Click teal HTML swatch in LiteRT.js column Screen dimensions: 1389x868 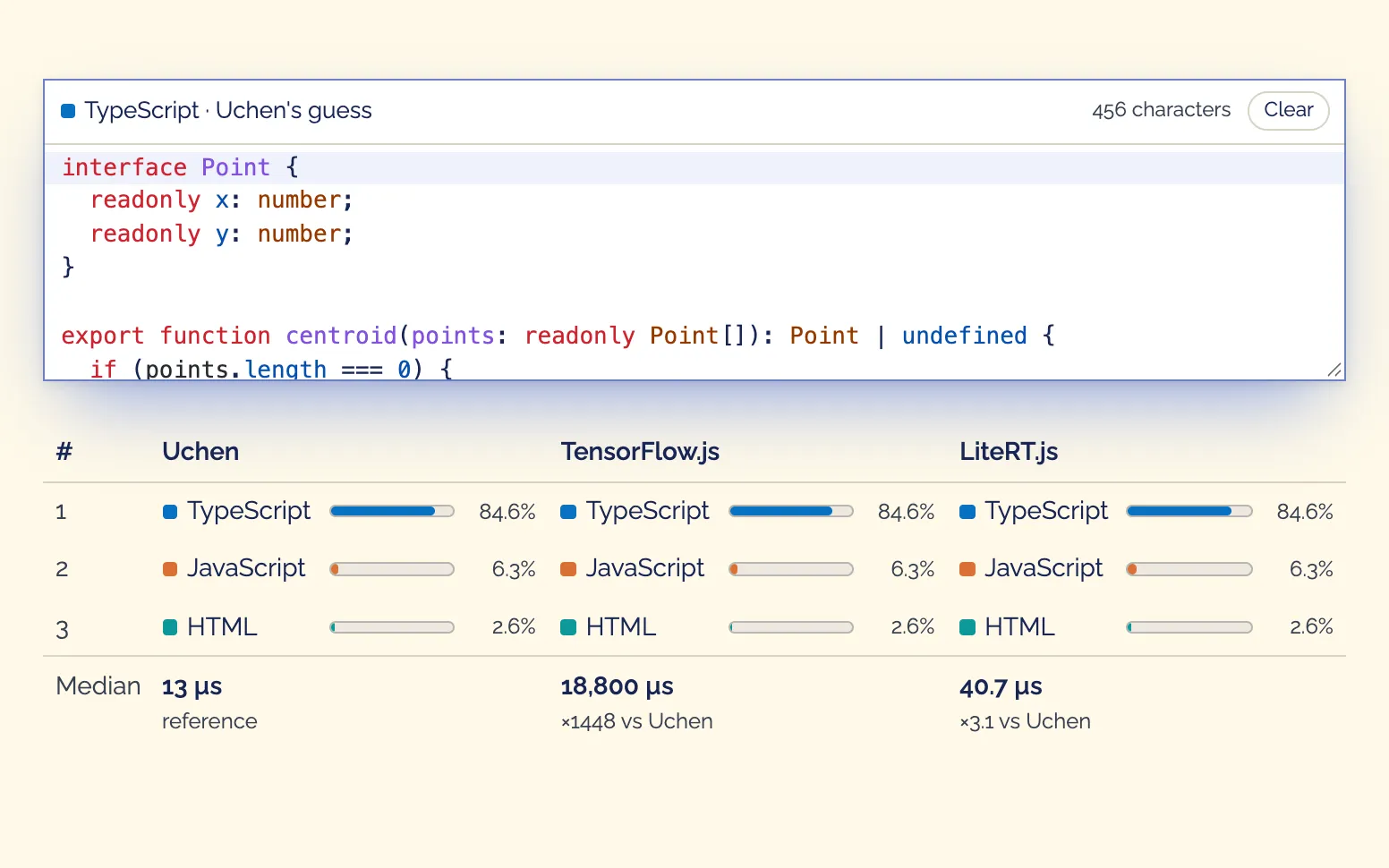(967, 627)
